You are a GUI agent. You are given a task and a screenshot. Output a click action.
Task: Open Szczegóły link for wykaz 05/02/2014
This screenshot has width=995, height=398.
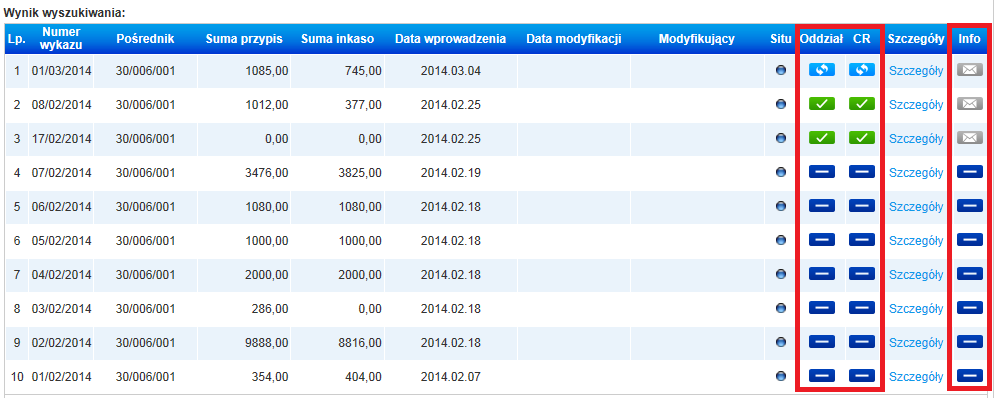916,241
